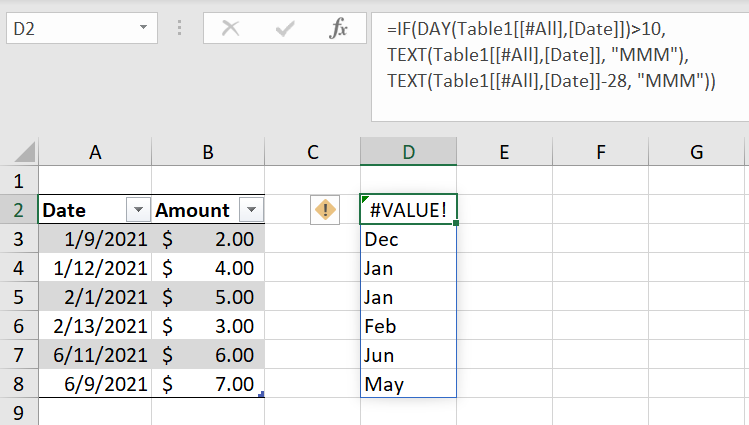Select the amount cell $ 7.00

click(208, 384)
